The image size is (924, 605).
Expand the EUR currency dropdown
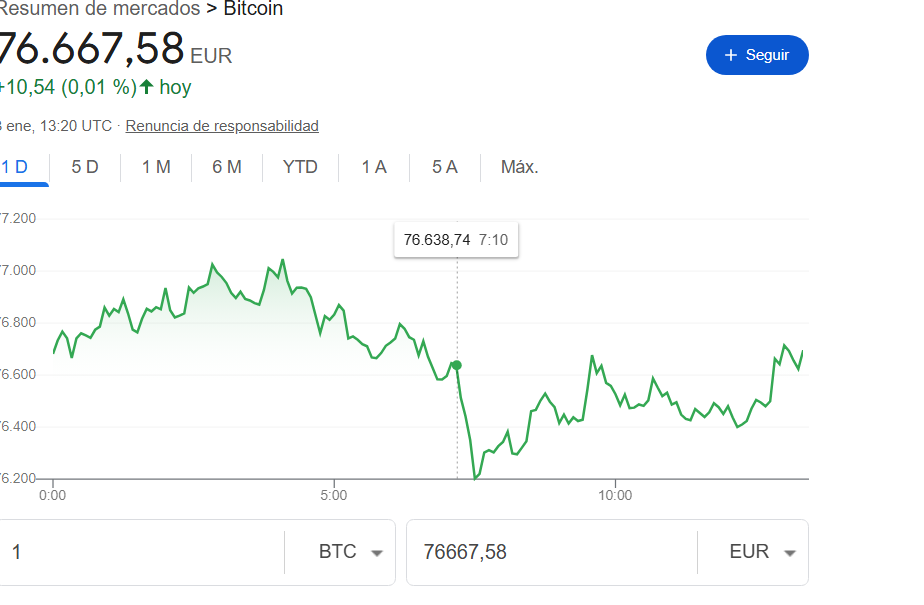762,552
